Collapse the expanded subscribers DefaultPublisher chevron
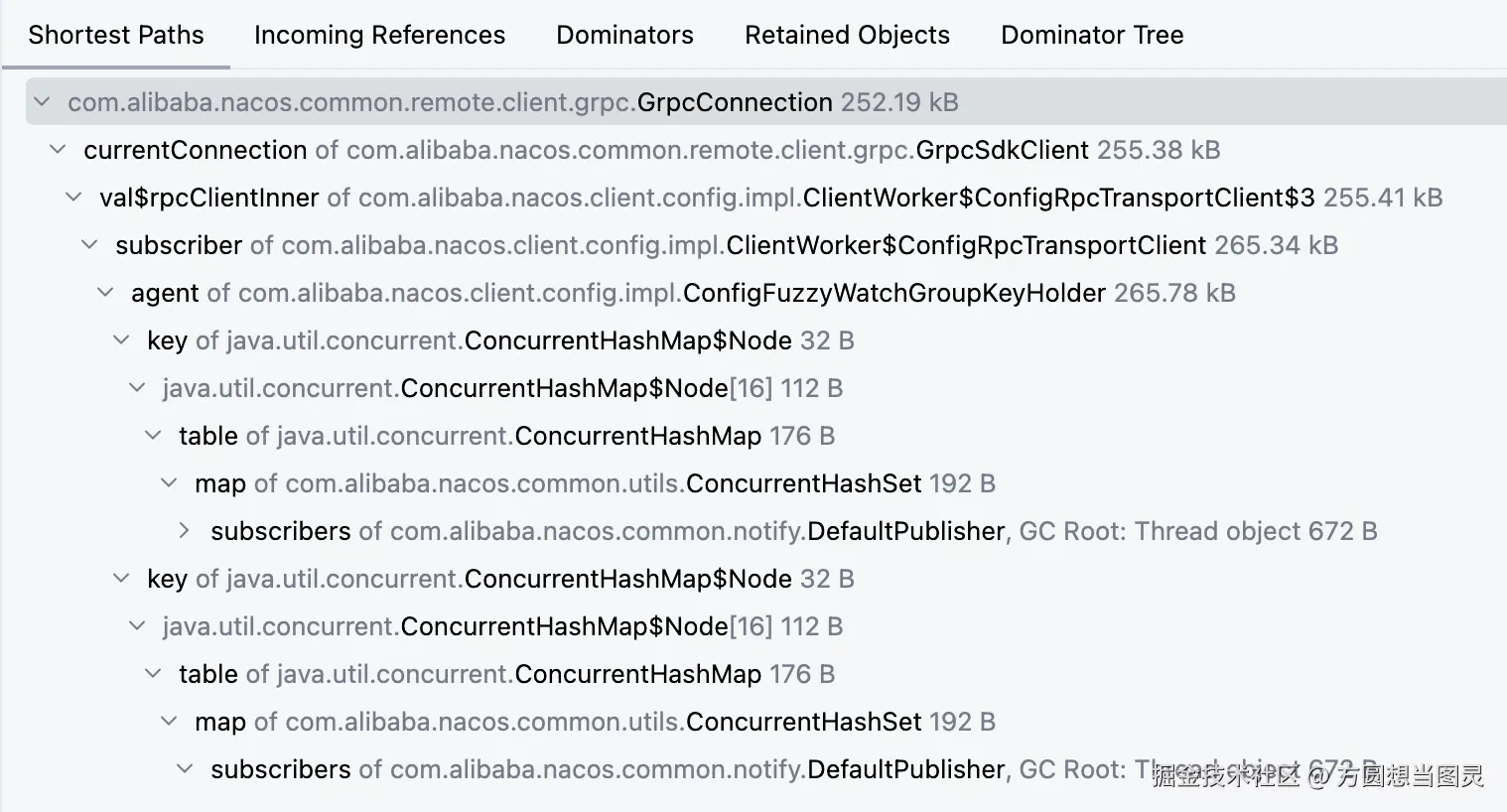This screenshot has height=812, width=1507. click(185, 769)
